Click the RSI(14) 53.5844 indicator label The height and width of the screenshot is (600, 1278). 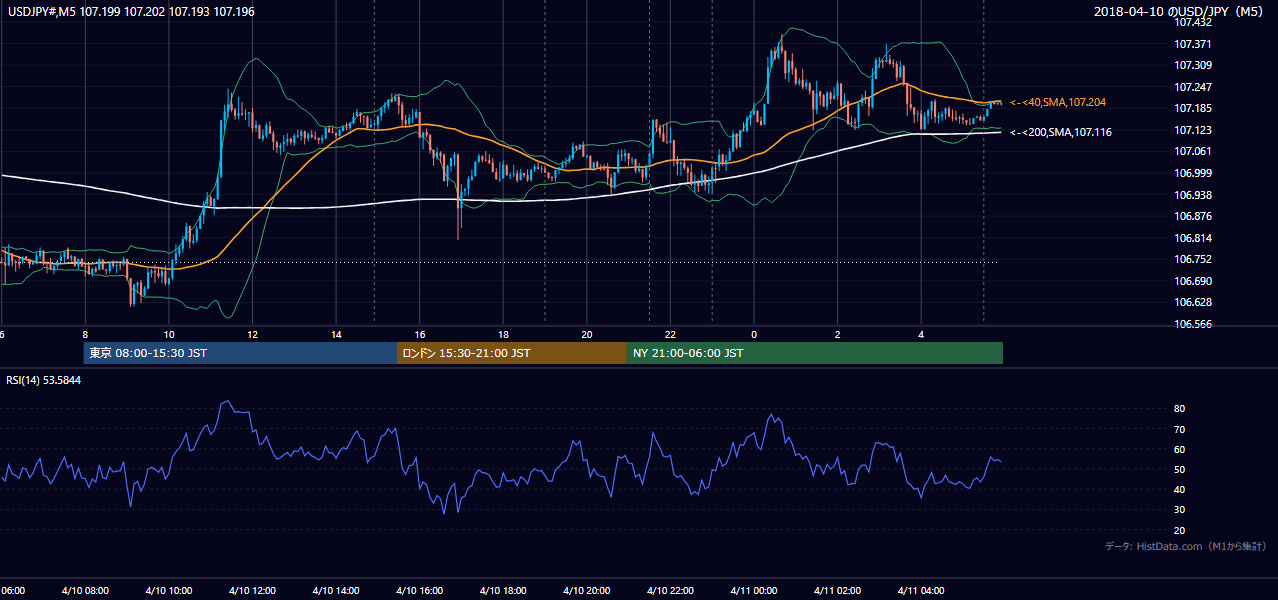[x=44, y=380]
